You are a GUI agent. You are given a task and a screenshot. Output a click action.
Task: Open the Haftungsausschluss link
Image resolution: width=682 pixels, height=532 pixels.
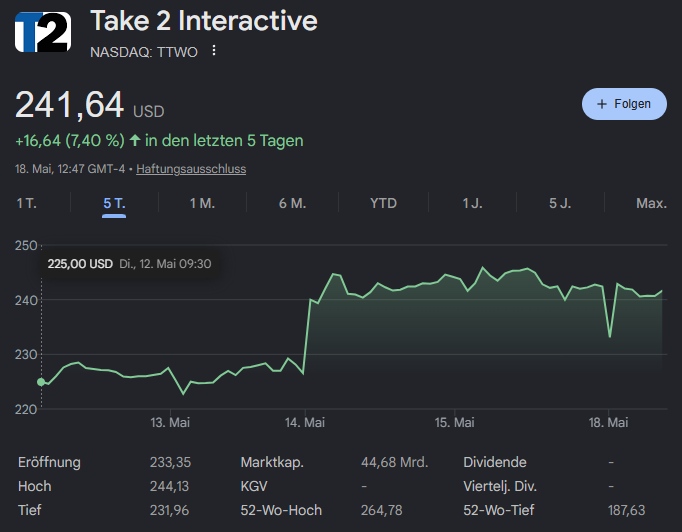(x=191, y=169)
